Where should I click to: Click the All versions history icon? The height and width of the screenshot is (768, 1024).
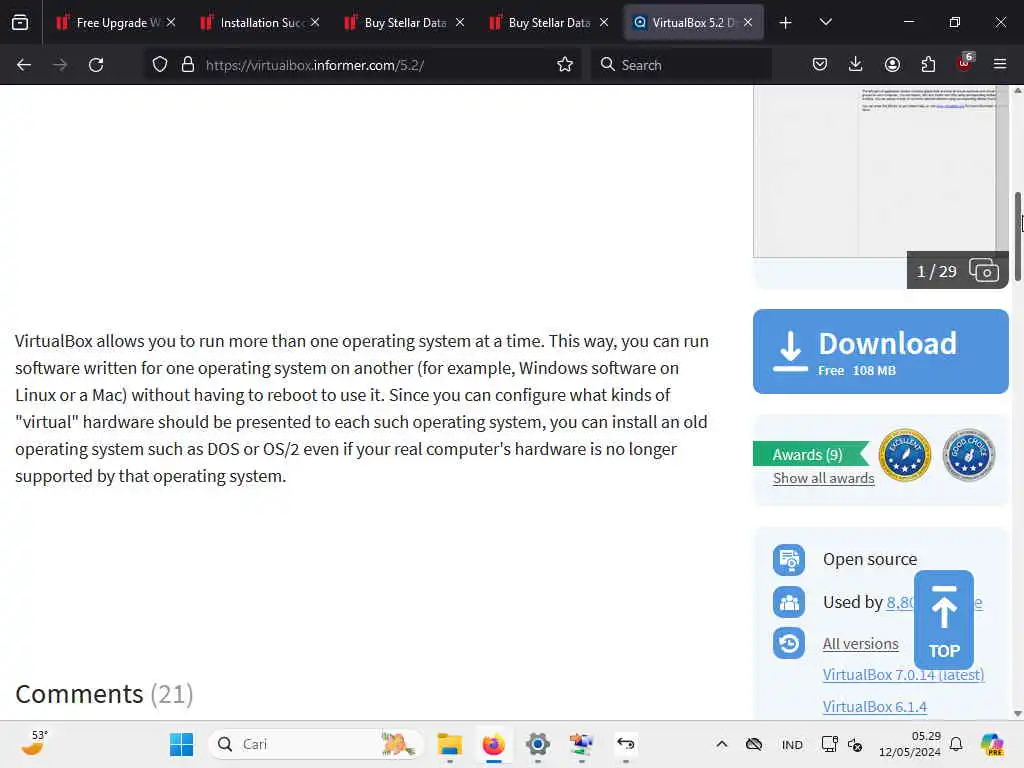click(789, 643)
